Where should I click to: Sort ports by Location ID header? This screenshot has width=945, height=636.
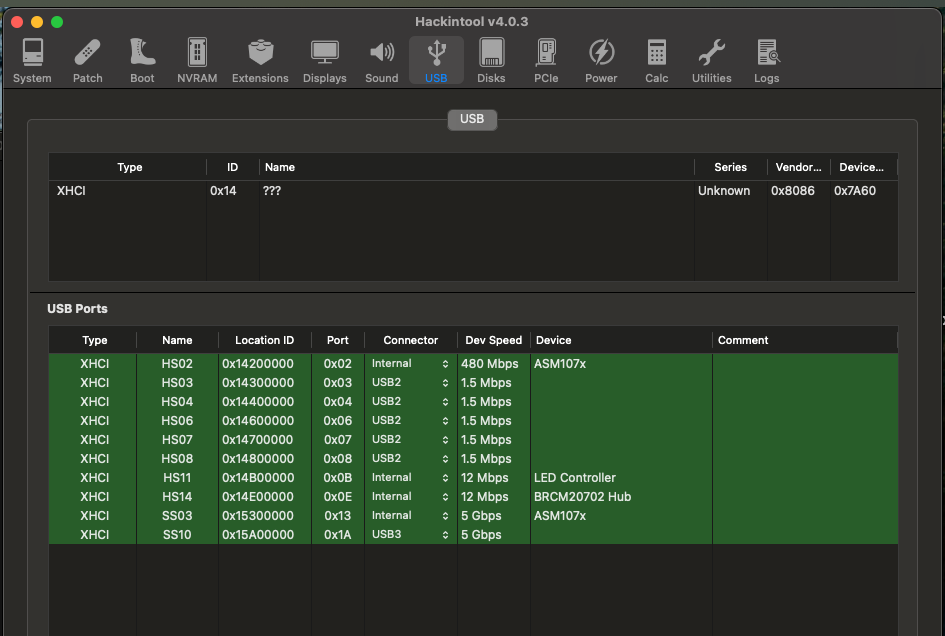point(265,340)
